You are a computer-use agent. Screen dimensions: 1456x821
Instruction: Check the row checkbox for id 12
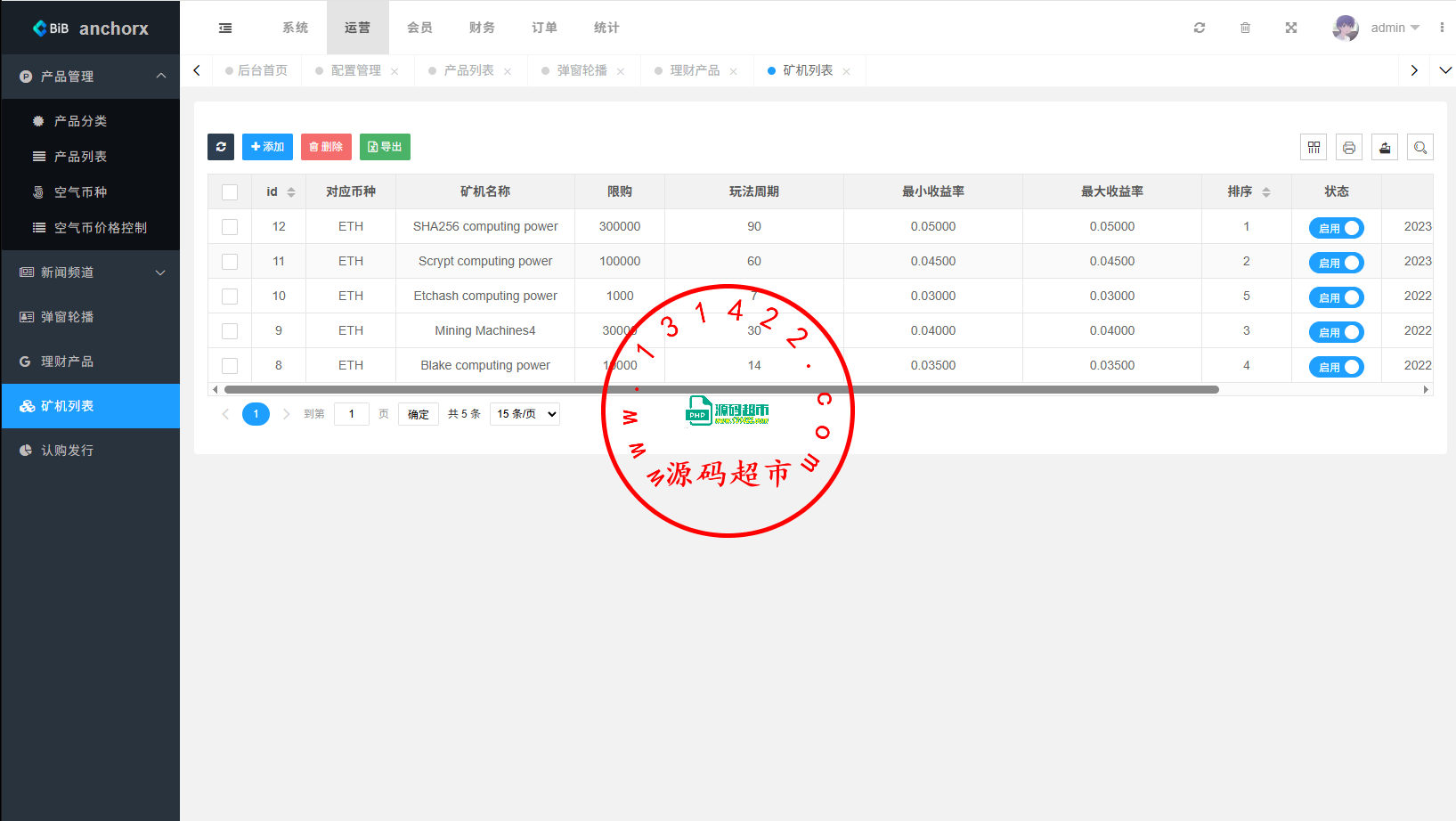coord(230,226)
